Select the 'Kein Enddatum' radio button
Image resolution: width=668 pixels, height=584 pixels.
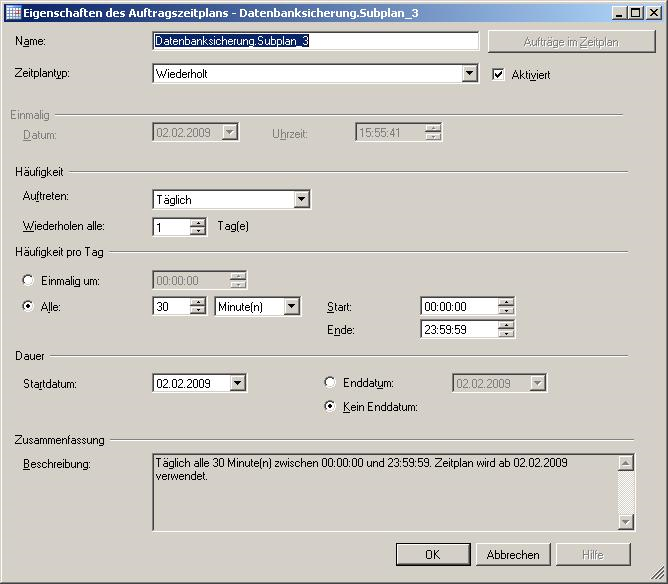click(x=331, y=407)
